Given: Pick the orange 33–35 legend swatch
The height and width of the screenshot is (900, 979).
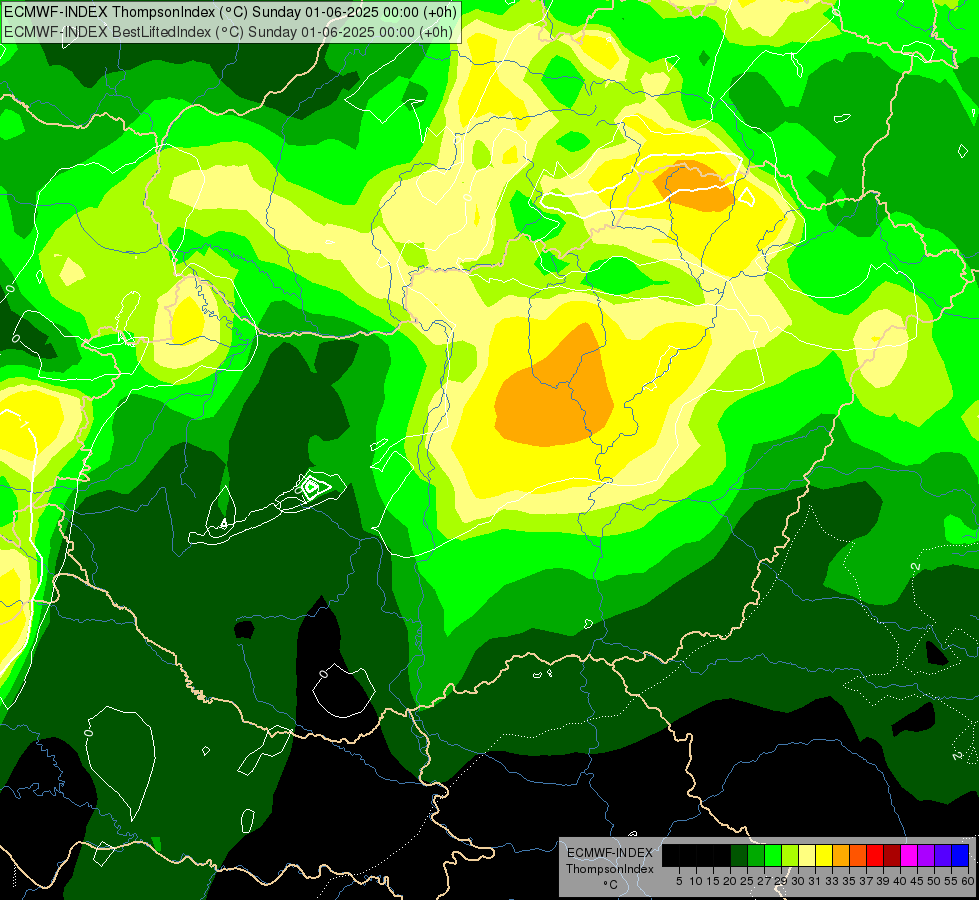Looking at the screenshot, I should point(840,855).
